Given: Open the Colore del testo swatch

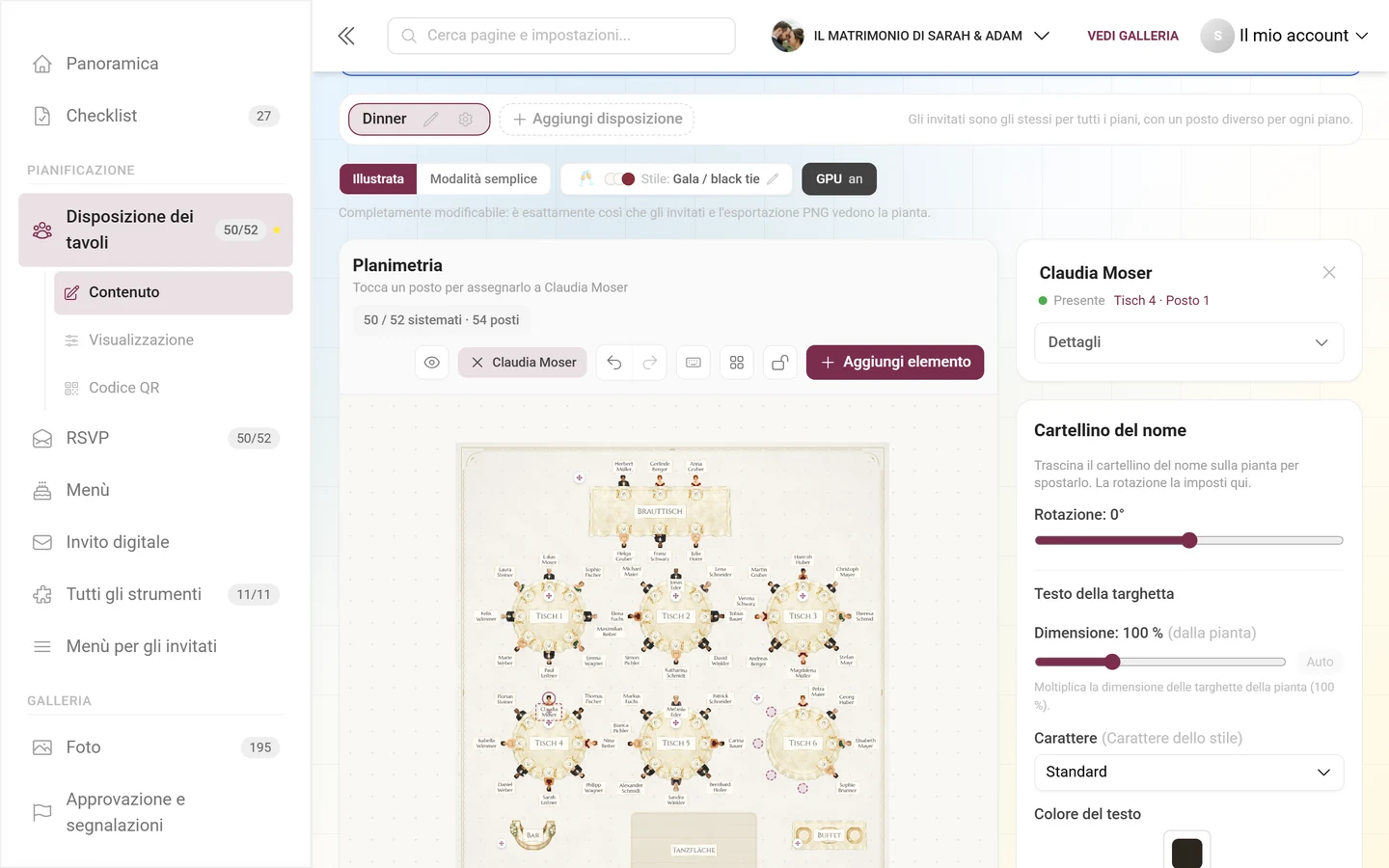Looking at the screenshot, I should pyautogui.click(x=1186, y=853).
